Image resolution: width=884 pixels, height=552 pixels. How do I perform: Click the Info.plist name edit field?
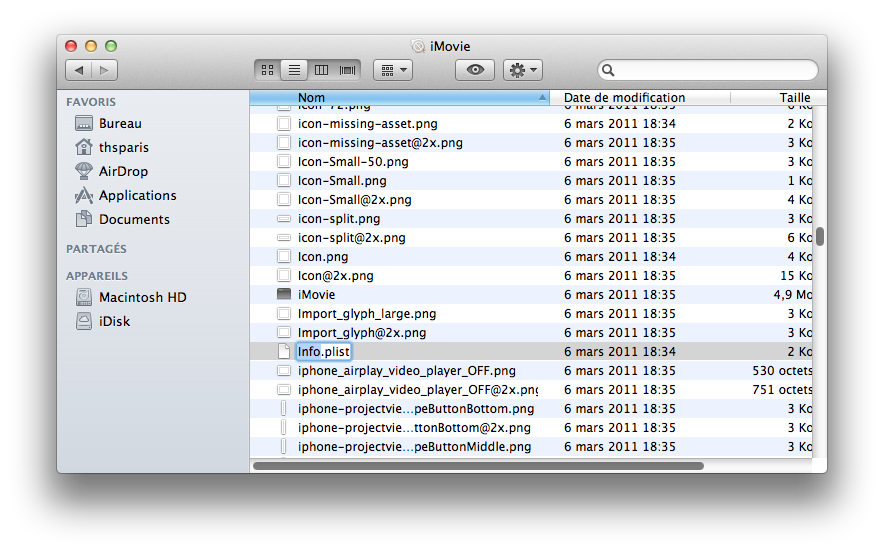point(324,352)
